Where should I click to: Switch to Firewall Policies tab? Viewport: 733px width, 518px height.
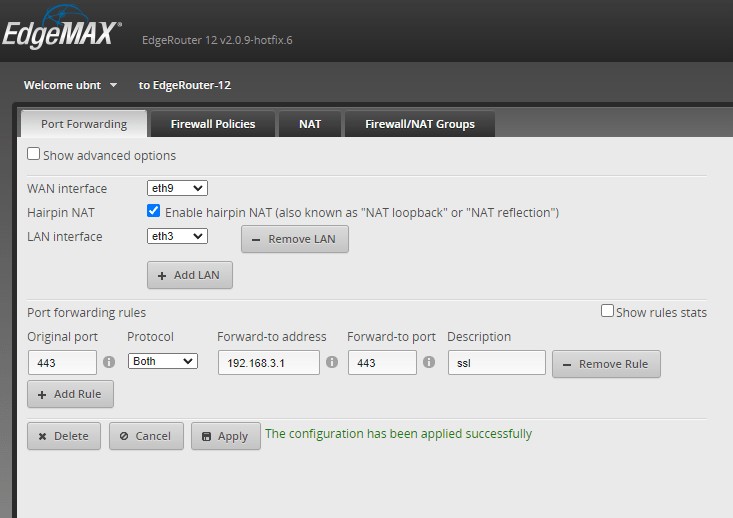coord(213,124)
